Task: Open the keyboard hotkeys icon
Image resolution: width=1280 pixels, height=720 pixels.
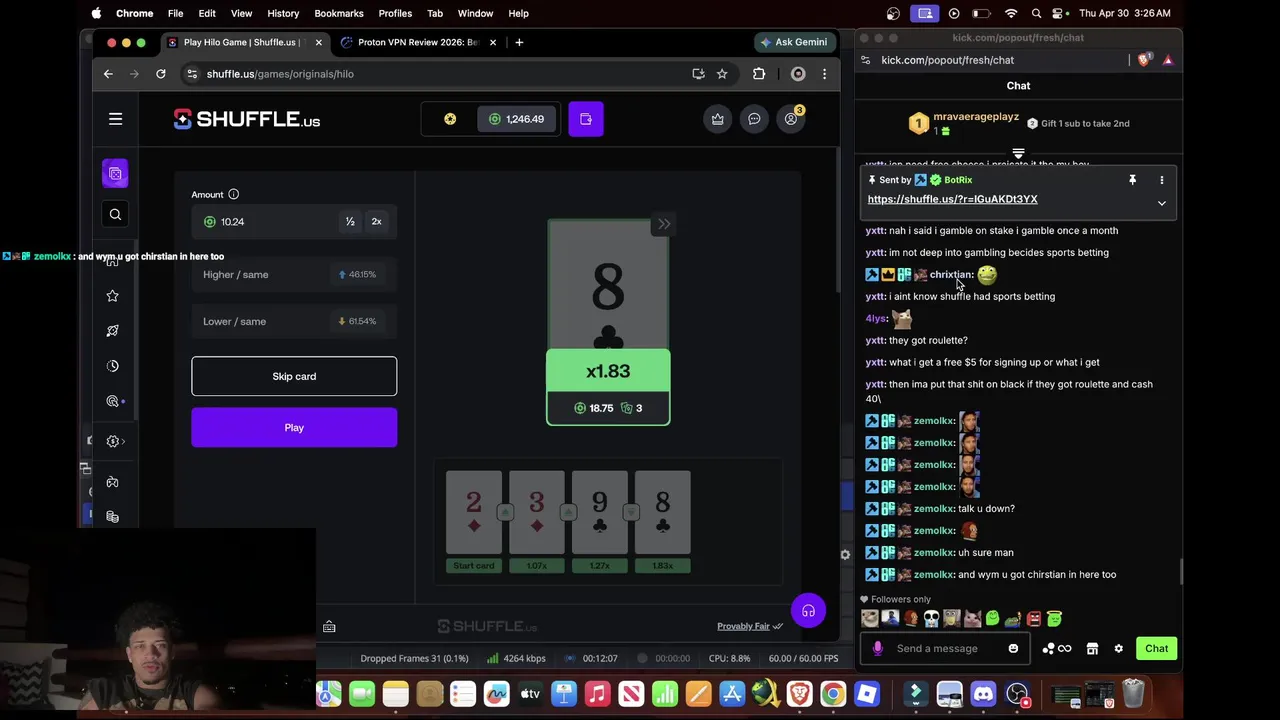Action: tap(329, 627)
